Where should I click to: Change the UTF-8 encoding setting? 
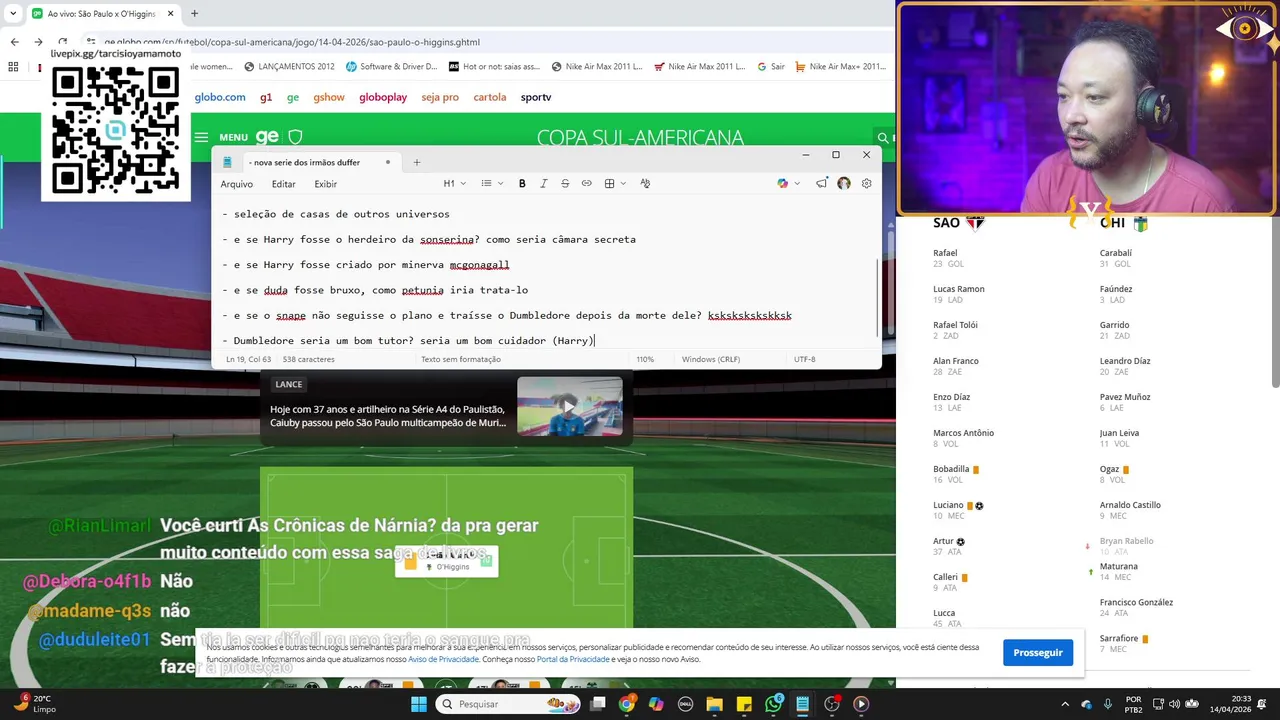pyautogui.click(x=805, y=359)
